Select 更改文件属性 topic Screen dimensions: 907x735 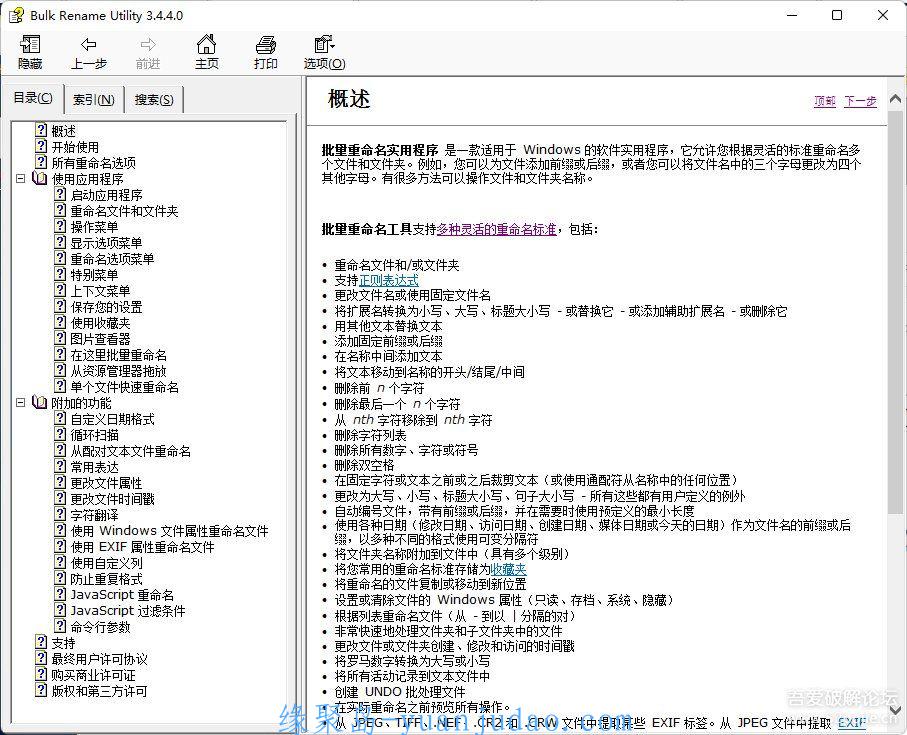click(106, 483)
